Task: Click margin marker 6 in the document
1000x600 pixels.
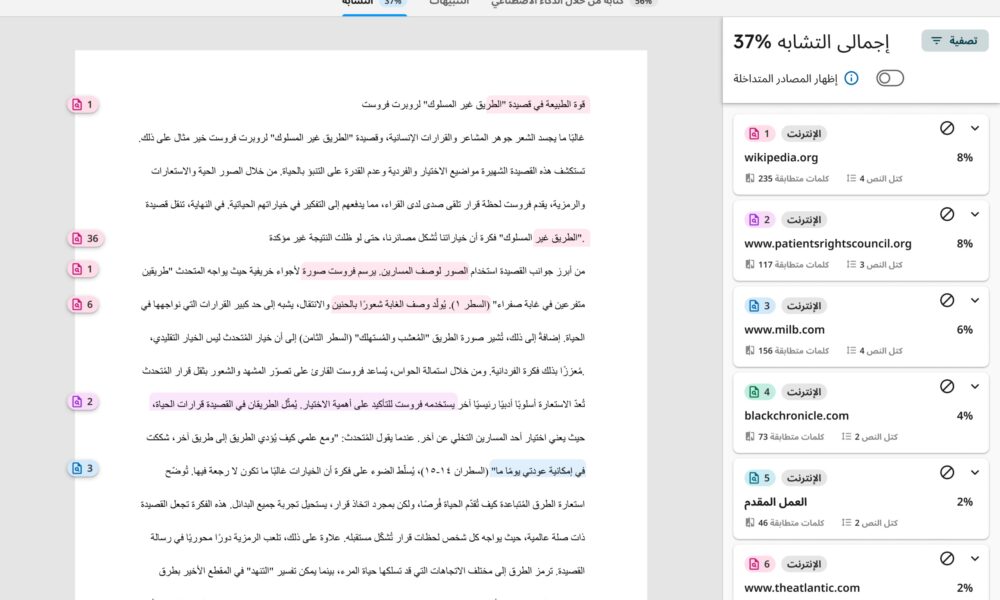Action: [83, 304]
